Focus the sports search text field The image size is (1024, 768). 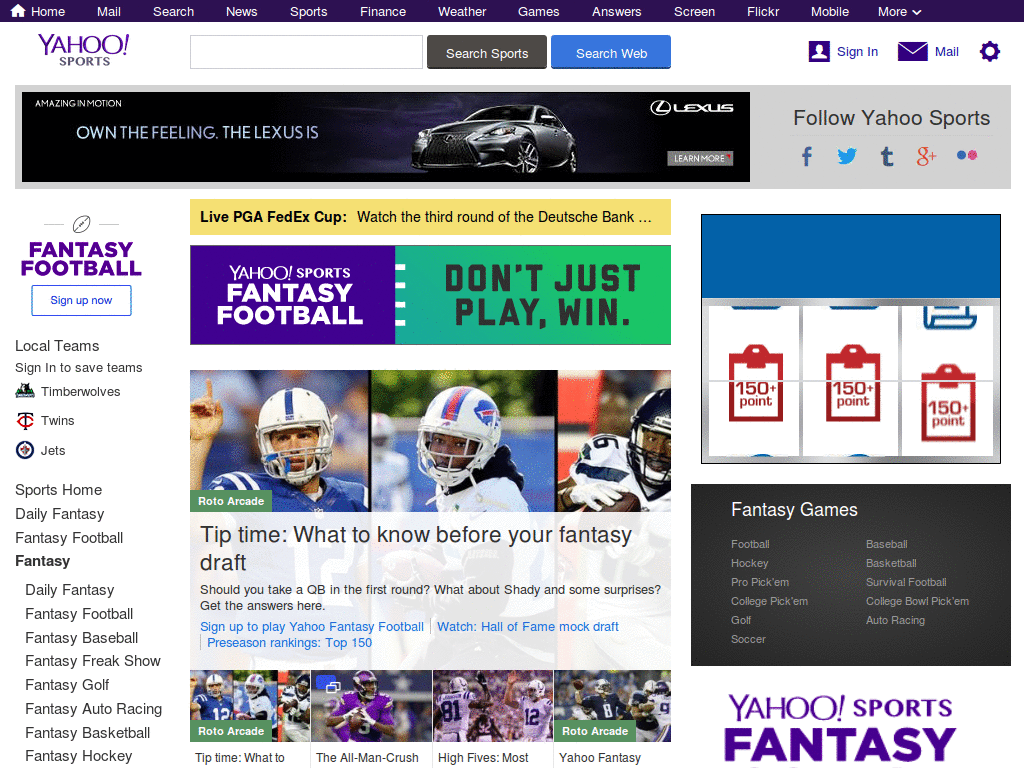tap(306, 52)
